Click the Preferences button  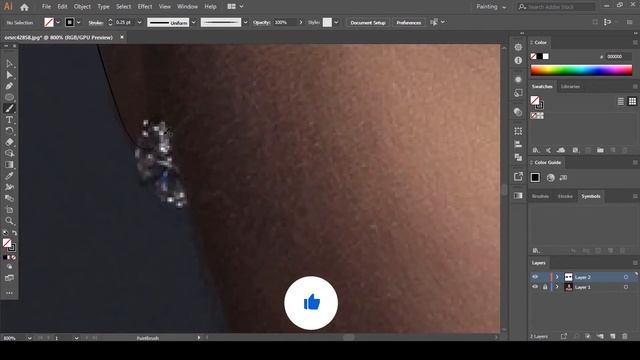coord(409,22)
